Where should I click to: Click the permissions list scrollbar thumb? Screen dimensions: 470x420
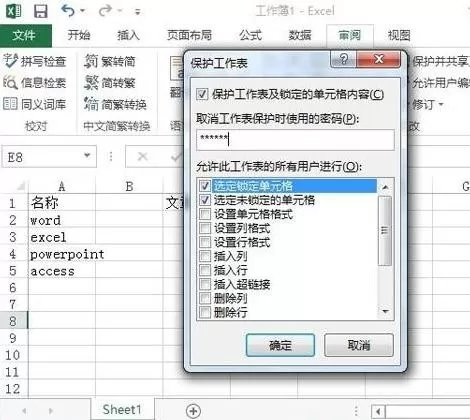coord(385,231)
